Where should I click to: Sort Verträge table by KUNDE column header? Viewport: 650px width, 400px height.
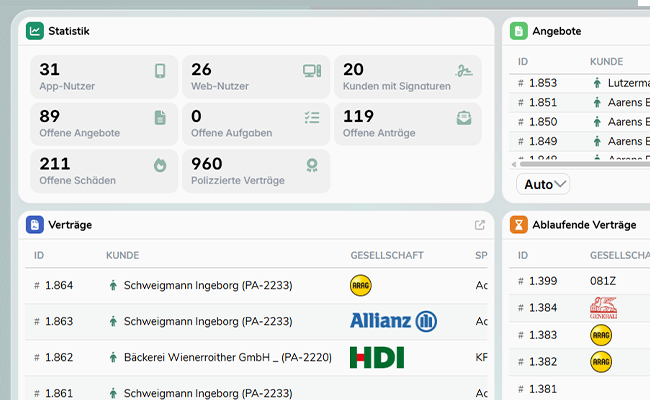pyautogui.click(x=123, y=255)
